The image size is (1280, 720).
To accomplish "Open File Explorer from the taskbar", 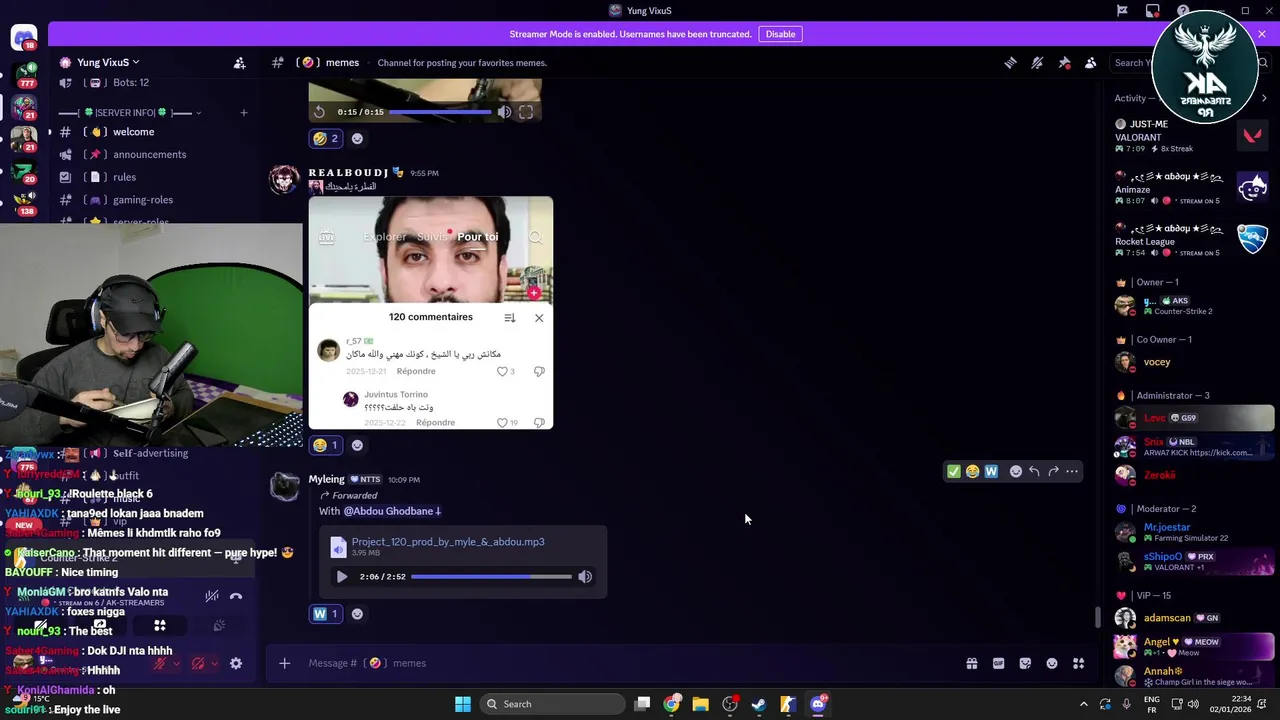I will 701,704.
